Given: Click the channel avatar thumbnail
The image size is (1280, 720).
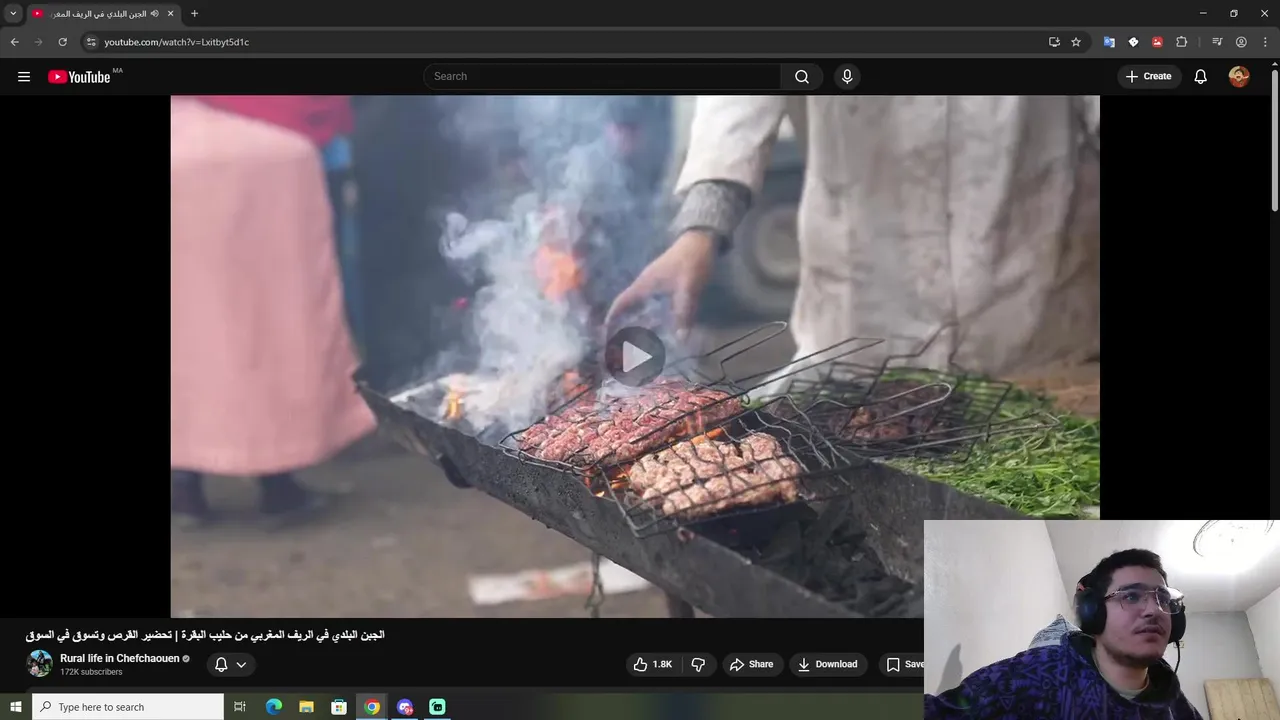Looking at the screenshot, I should [x=40, y=664].
